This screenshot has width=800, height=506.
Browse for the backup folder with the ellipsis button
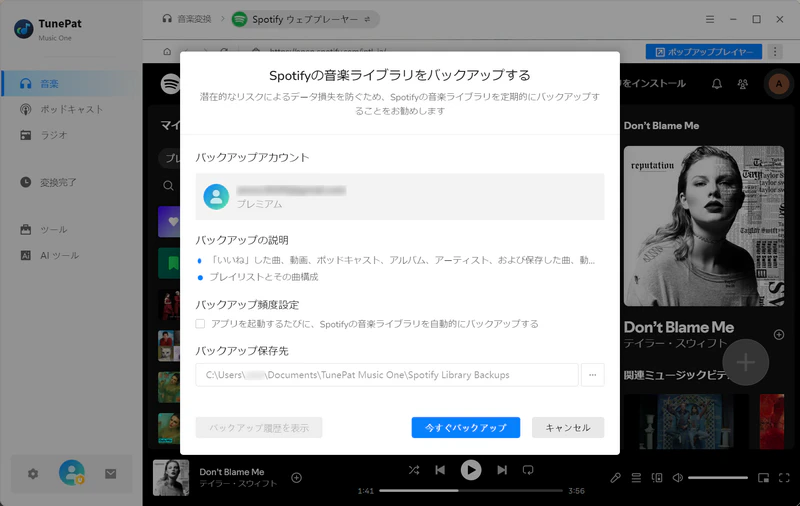point(592,375)
